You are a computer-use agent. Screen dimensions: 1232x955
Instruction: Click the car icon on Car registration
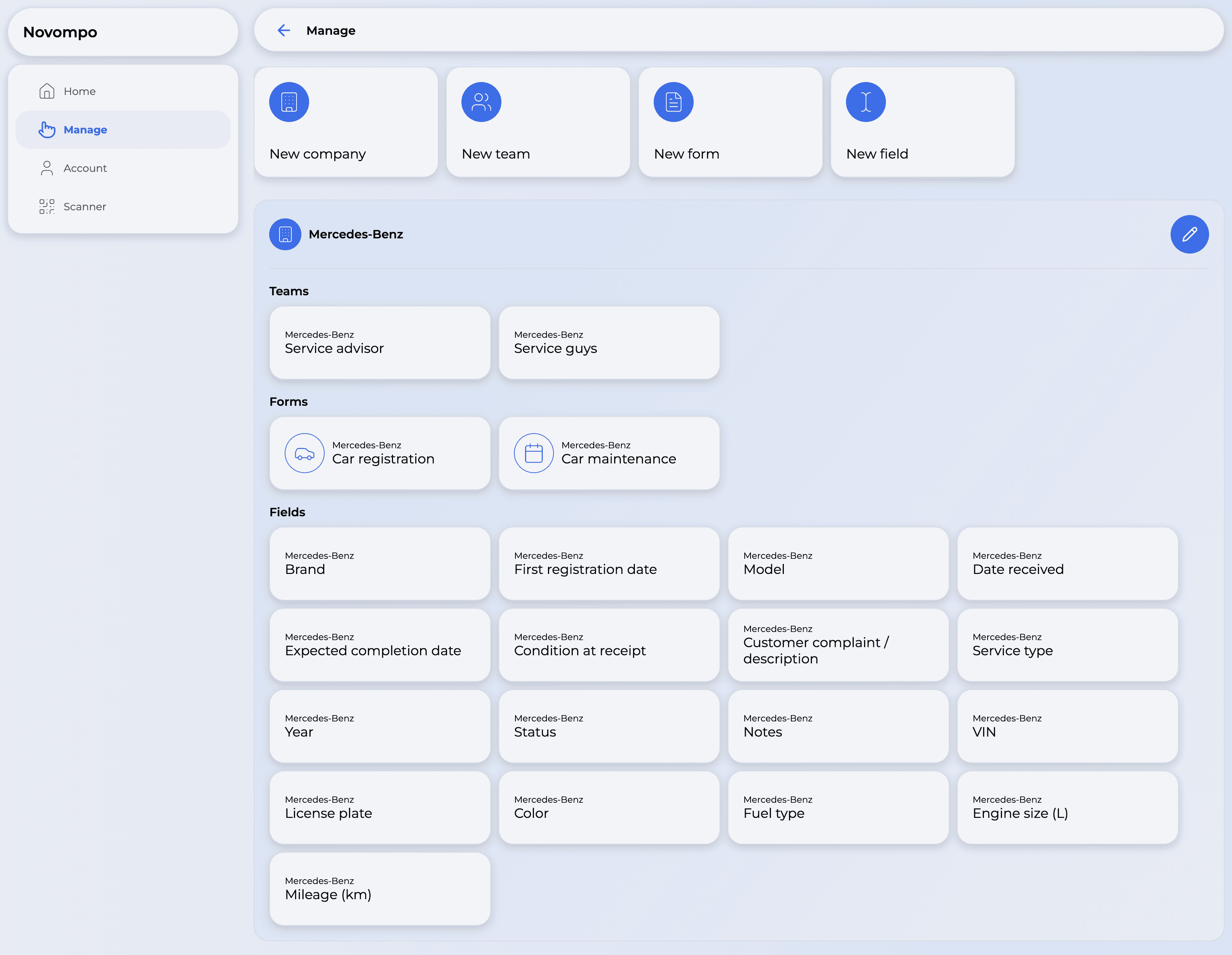[305, 453]
